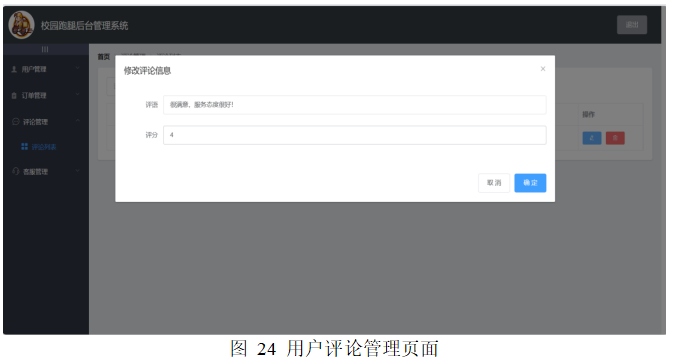Click the logo avatar in the header
Screen dimensions: 680x362
pyautogui.click(x=21, y=25)
